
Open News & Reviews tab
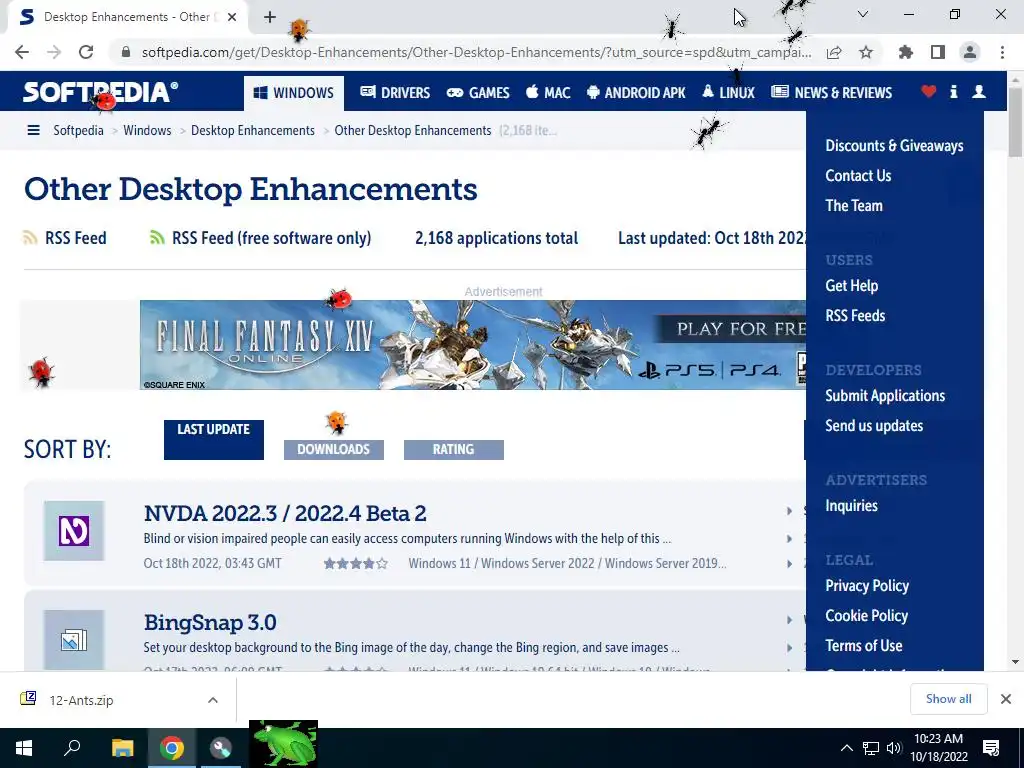pyautogui.click(x=831, y=93)
